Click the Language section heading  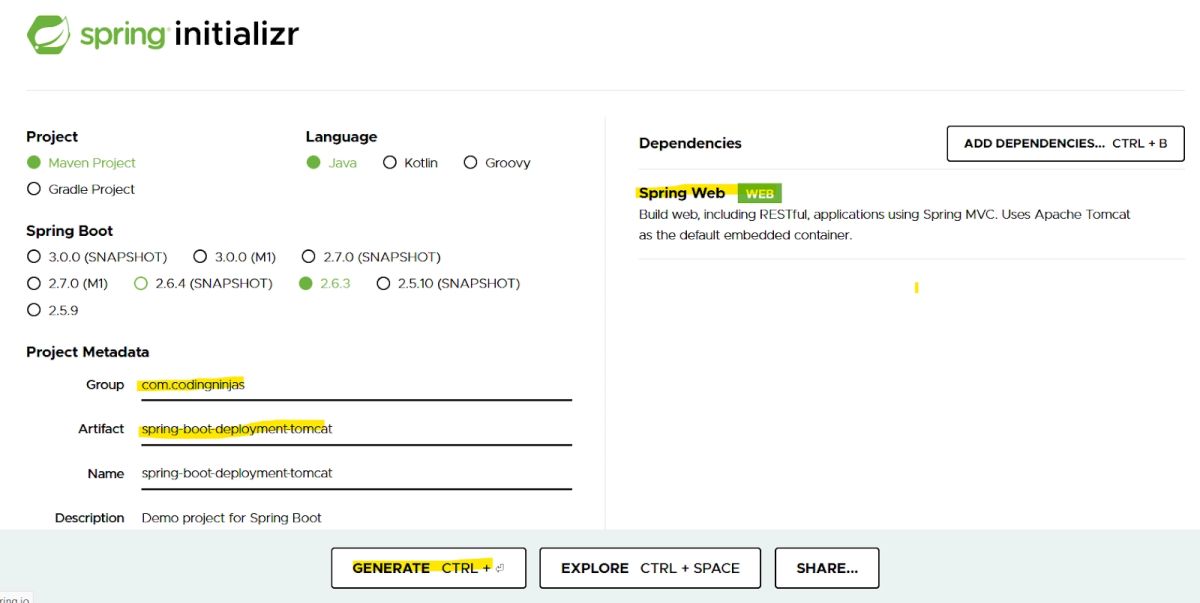(341, 137)
